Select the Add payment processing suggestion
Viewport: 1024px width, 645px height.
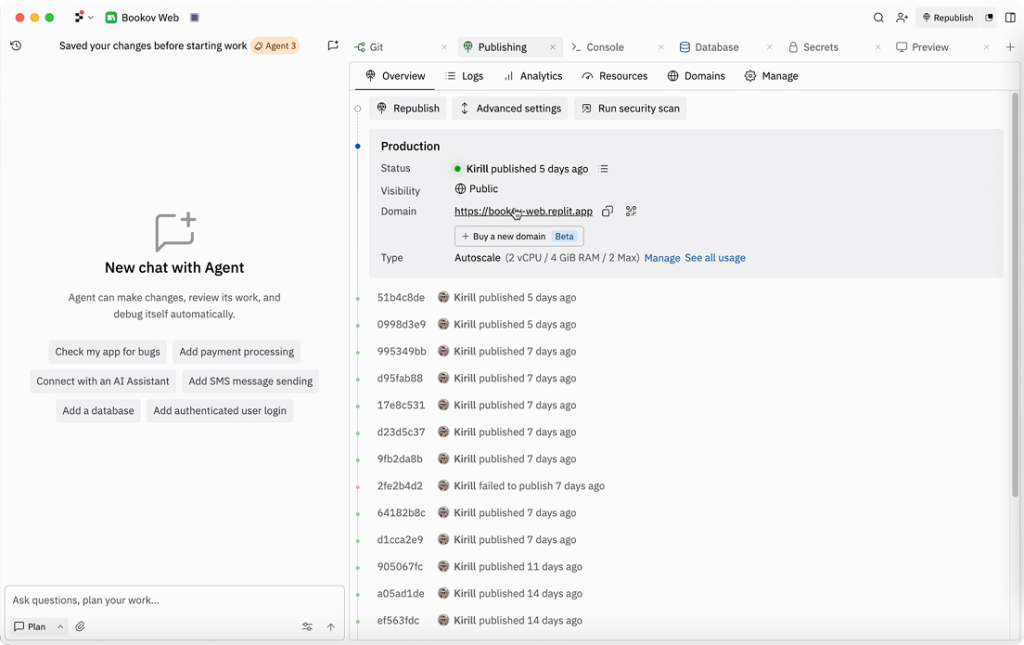coord(236,352)
